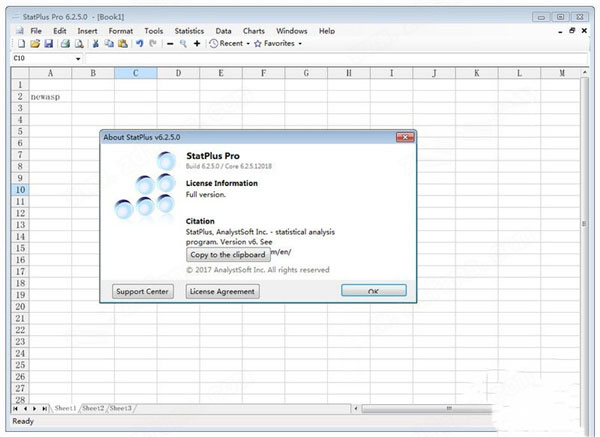The width and height of the screenshot is (600, 437).
Task: Open the Tools menu
Action: [x=154, y=31]
